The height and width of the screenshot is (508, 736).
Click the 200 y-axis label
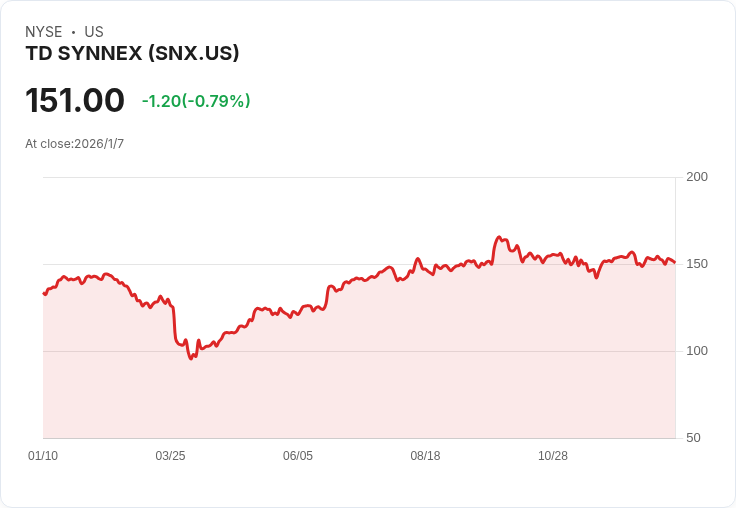(x=697, y=177)
